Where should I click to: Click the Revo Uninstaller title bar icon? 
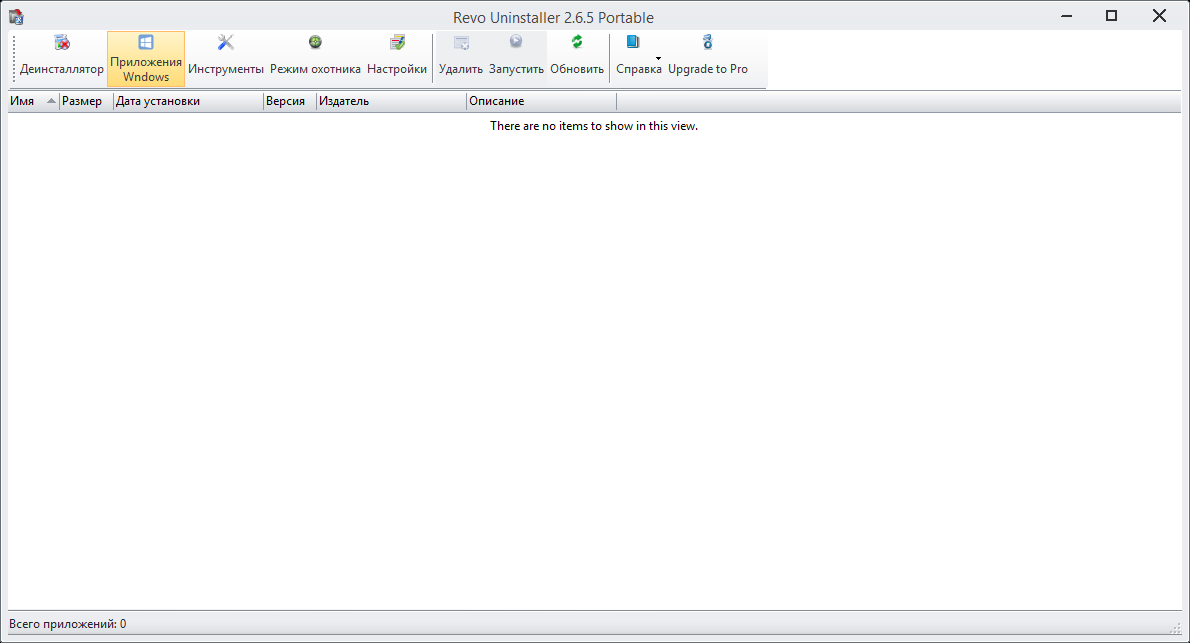click(16, 16)
